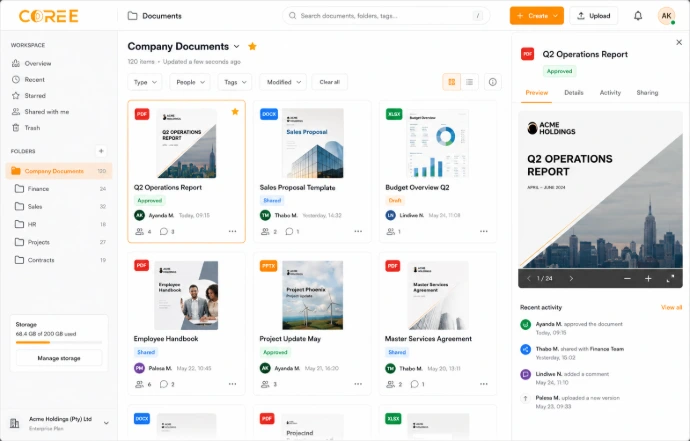Open more options on Master Services Agreement card
Screen dimensions: 690x441
484,384
